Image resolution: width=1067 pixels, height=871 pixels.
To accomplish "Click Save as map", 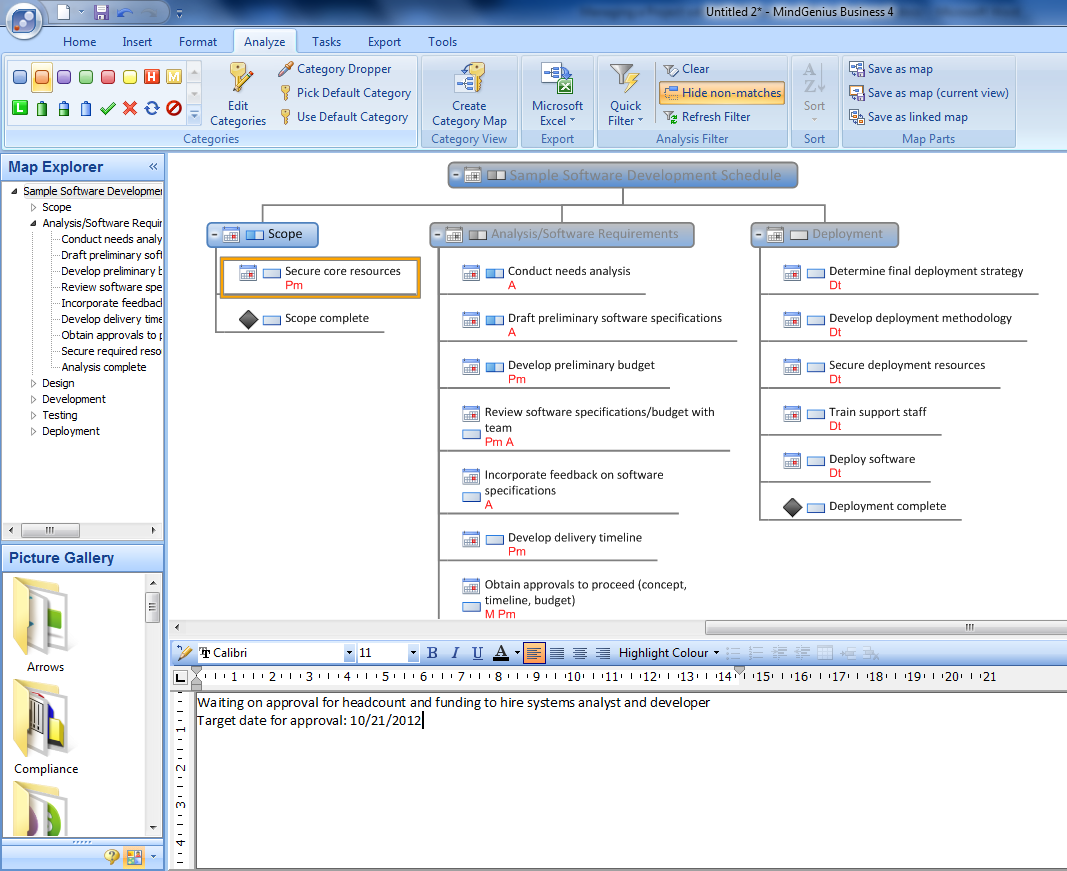I will click(891, 69).
